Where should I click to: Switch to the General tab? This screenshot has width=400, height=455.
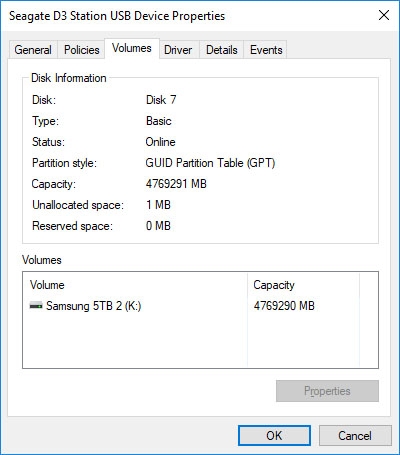coord(33,50)
